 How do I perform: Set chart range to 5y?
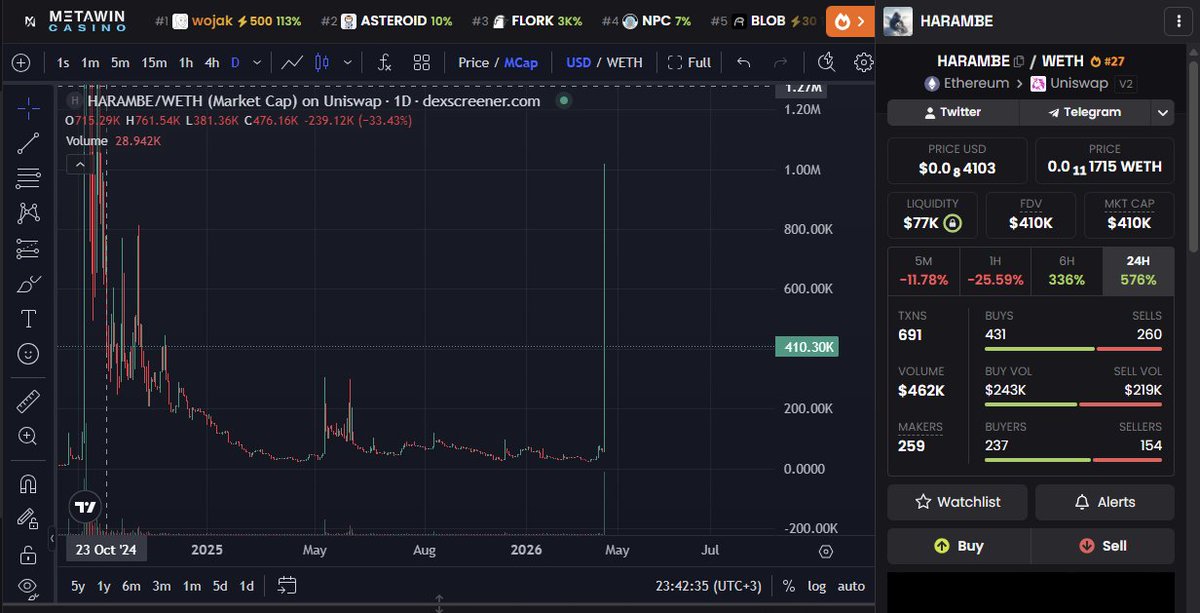(x=78, y=586)
